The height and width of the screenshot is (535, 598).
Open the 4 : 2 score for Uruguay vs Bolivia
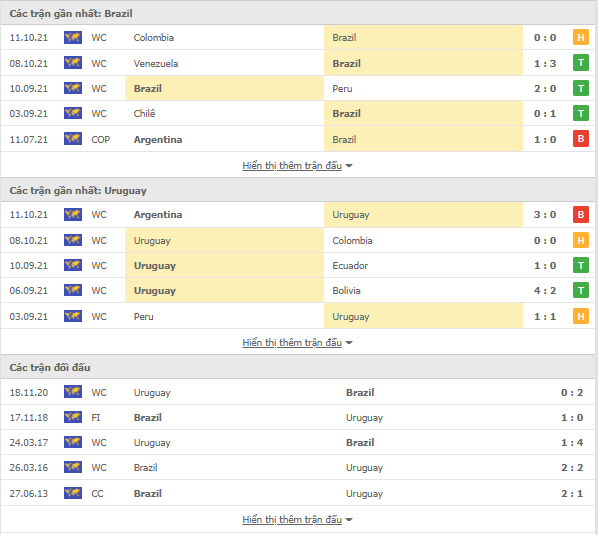point(545,291)
